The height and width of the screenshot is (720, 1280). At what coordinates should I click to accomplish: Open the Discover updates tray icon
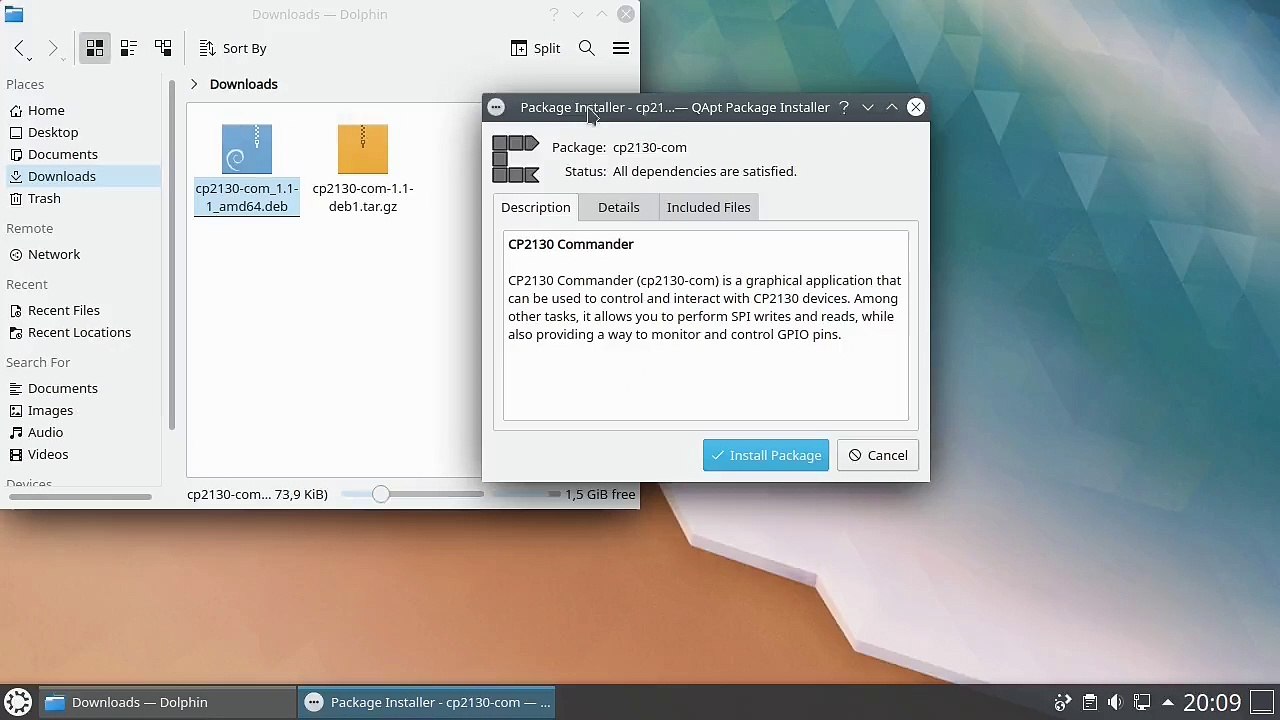[x=1063, y=702]
